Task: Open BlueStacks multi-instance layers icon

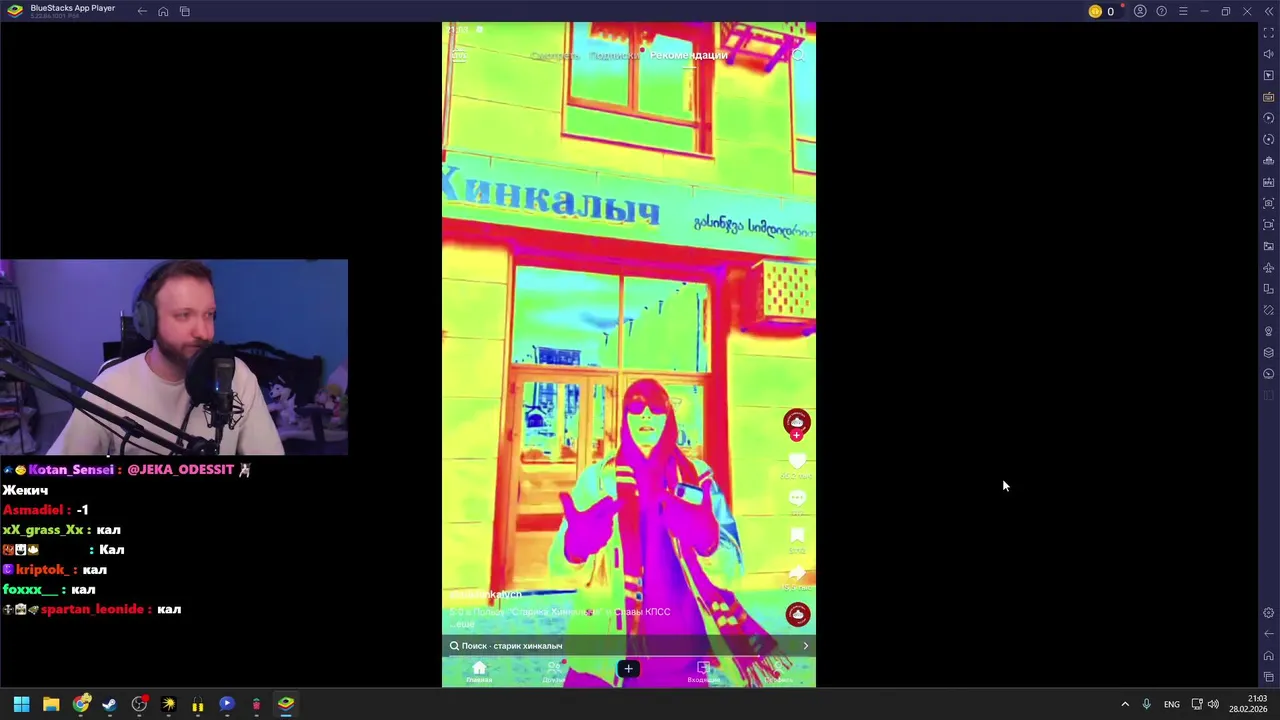Action: tap(1269, 353)
